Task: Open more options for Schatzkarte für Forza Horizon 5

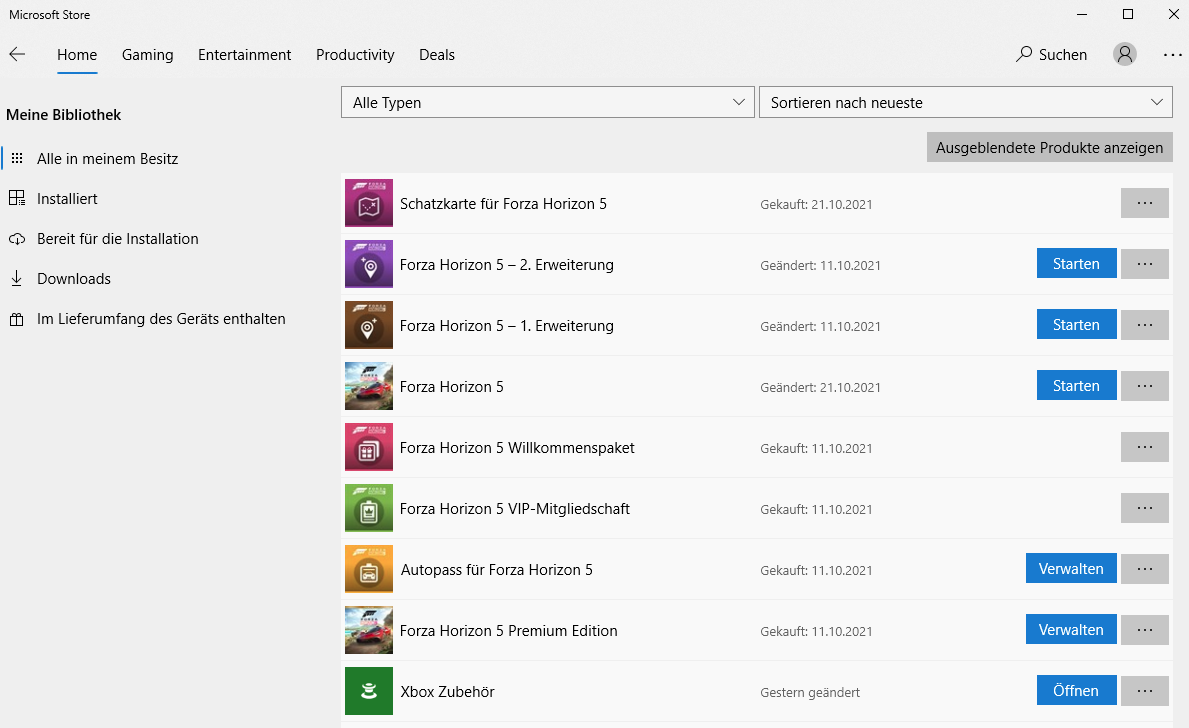Action: coord(1144,202)
